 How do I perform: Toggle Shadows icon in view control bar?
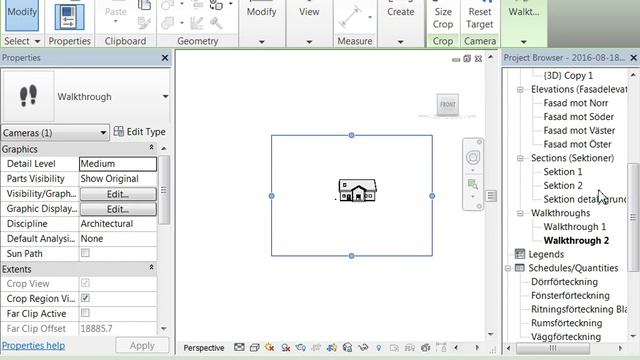285,348
